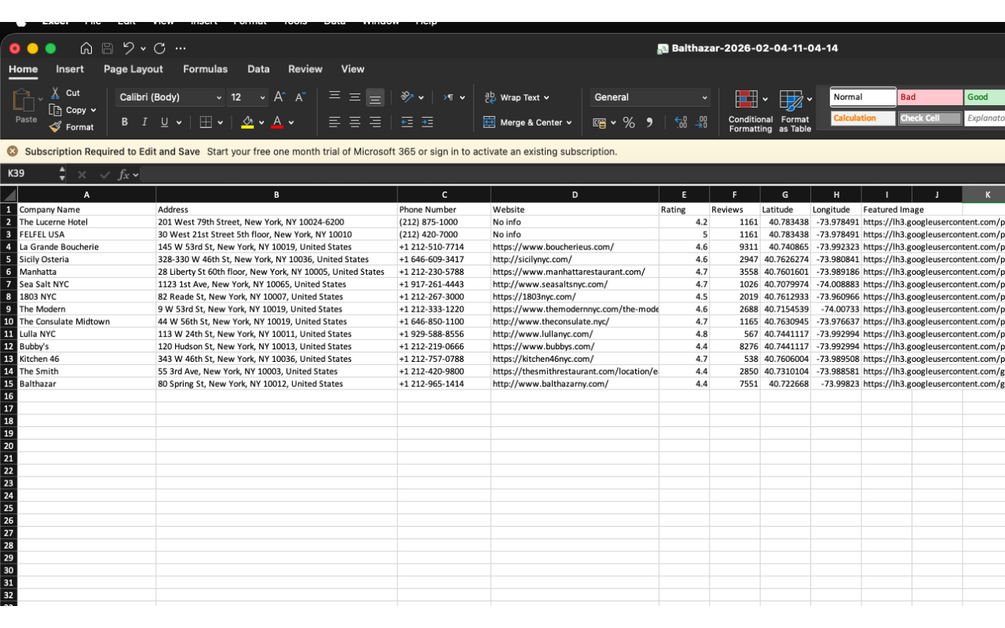The height and width of the screenshot is (628, 1005).
Task: Increase font size with large A icon
Action: 279,97
